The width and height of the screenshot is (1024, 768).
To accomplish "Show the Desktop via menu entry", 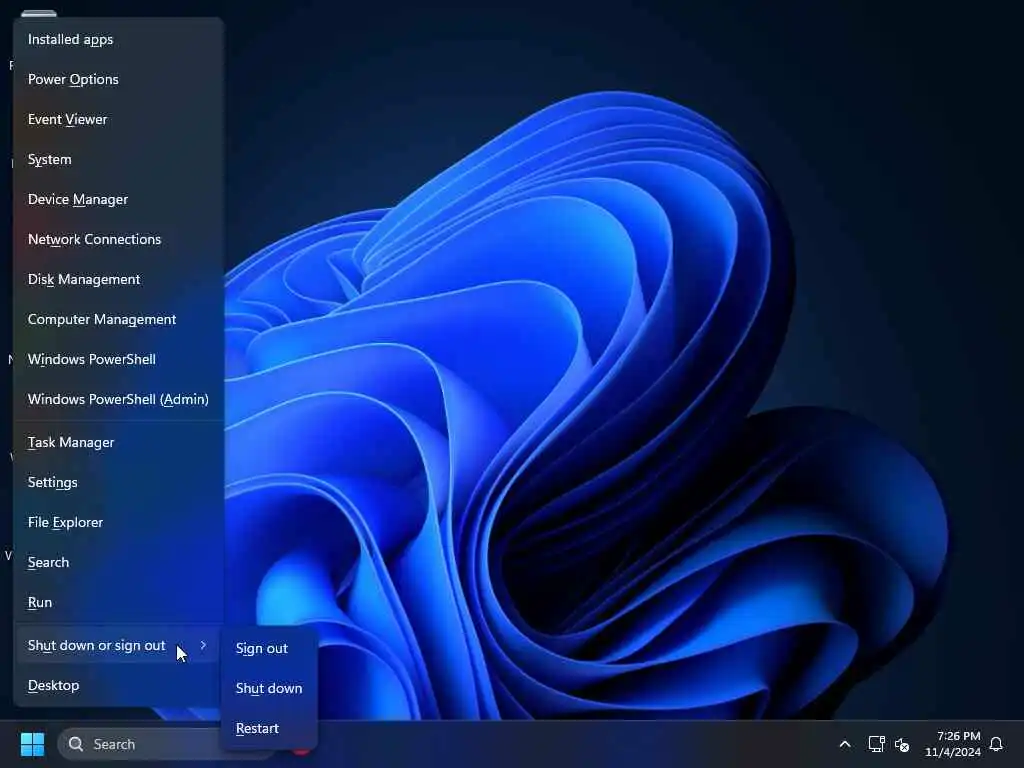I will [118, 685].
